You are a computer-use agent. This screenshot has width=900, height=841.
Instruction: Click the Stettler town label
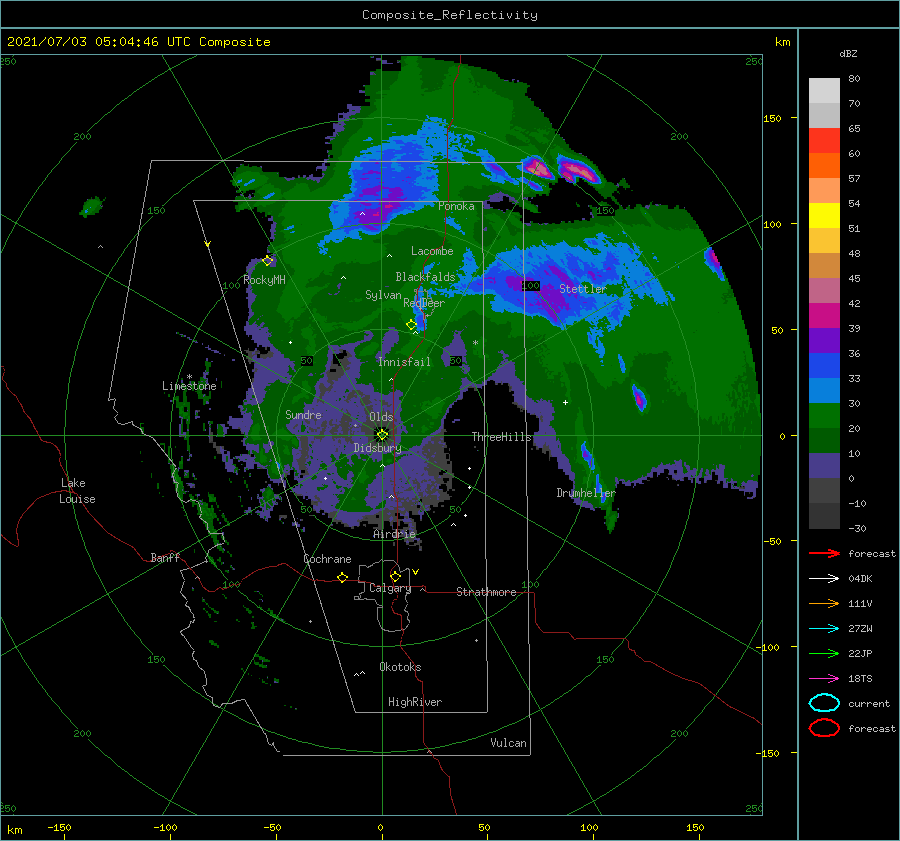point(583,289)
